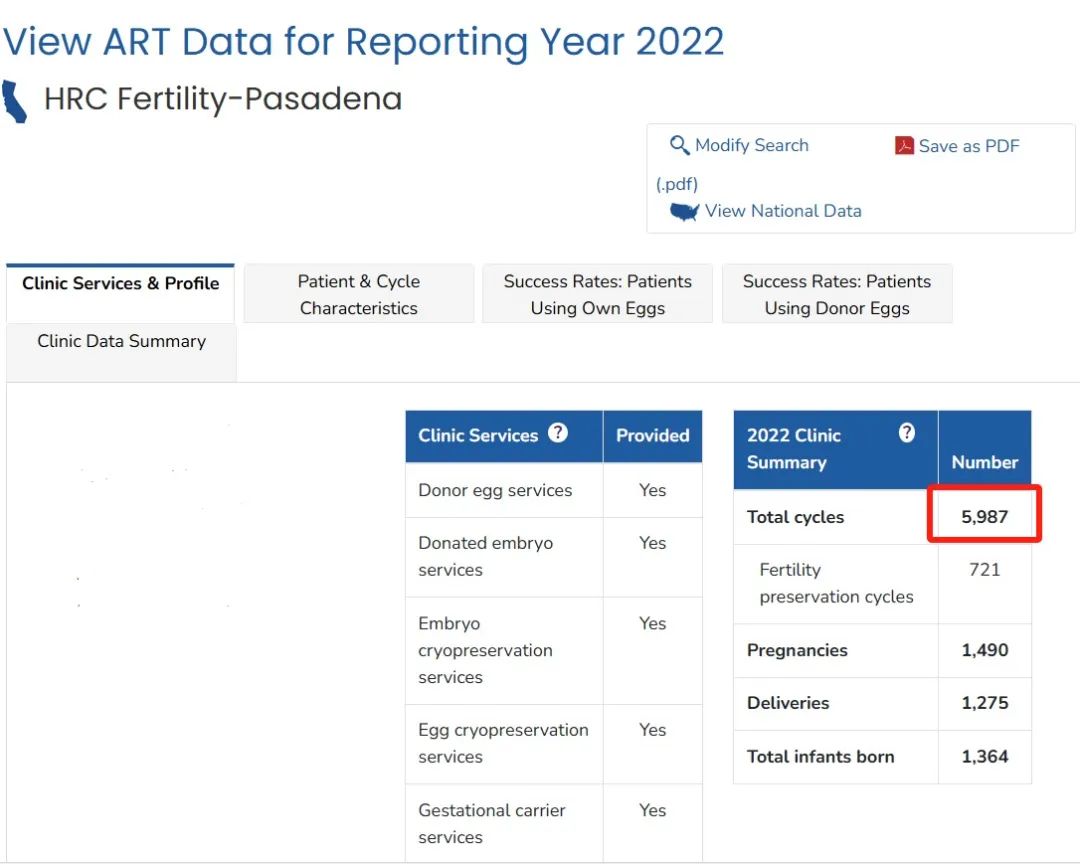Click Yes for Donor egg services
This screenshot has height=864, width=1080.
pos(652,490)
